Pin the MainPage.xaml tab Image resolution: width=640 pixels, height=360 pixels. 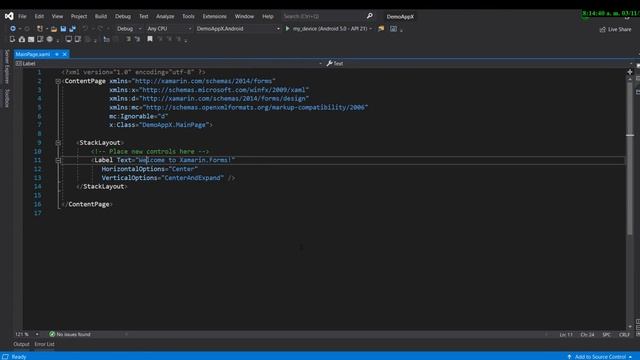(57, 54)
